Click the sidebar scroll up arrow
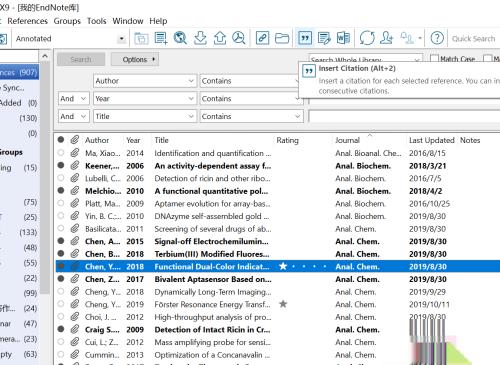This screenshot has height=365, width=500. pyautogui.click(x=45, y=56)
